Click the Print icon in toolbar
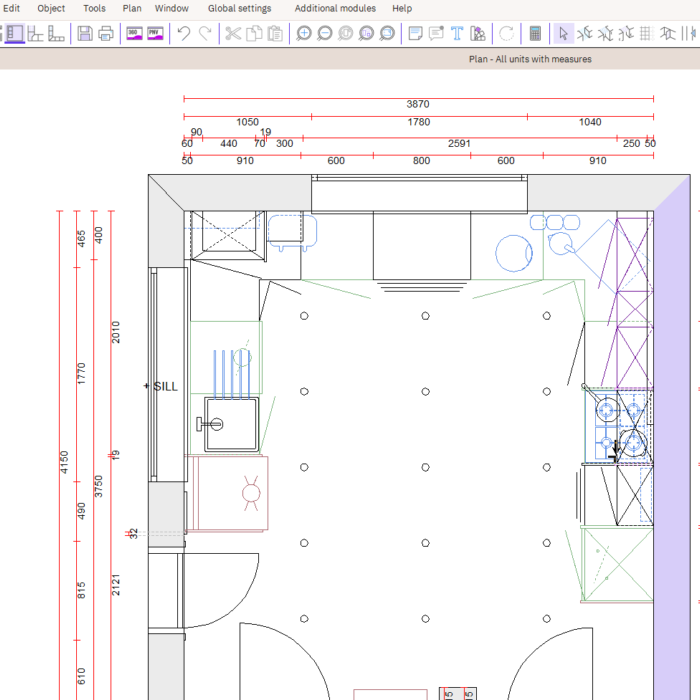 (x=106, y=34)
